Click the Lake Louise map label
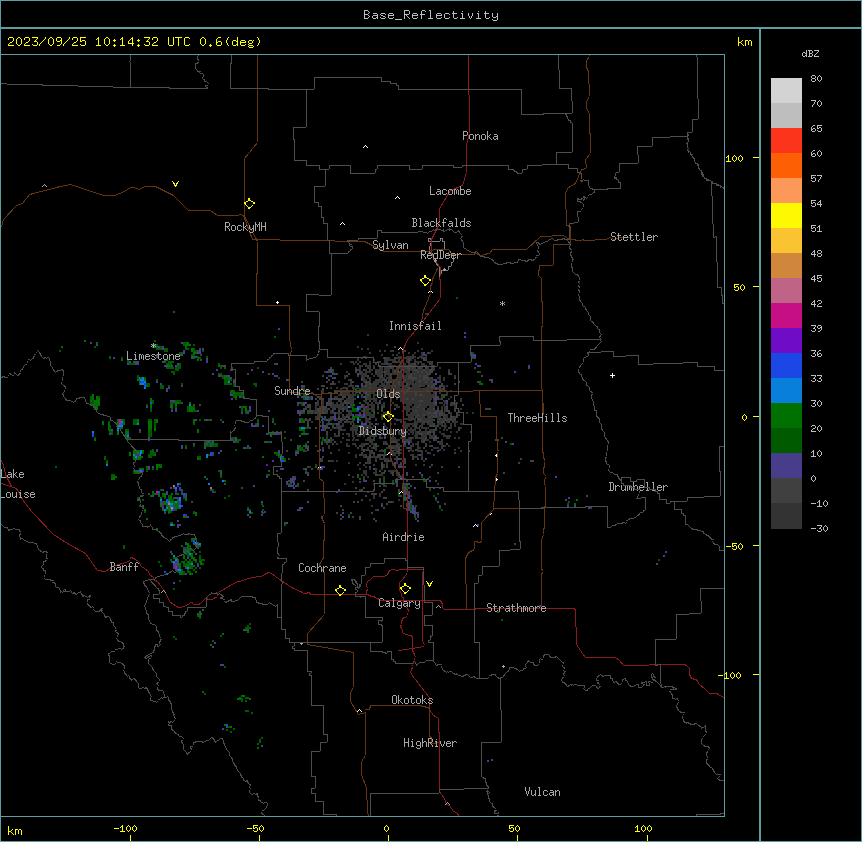This screenshot has height=842, width=862. tap(18, 484)
